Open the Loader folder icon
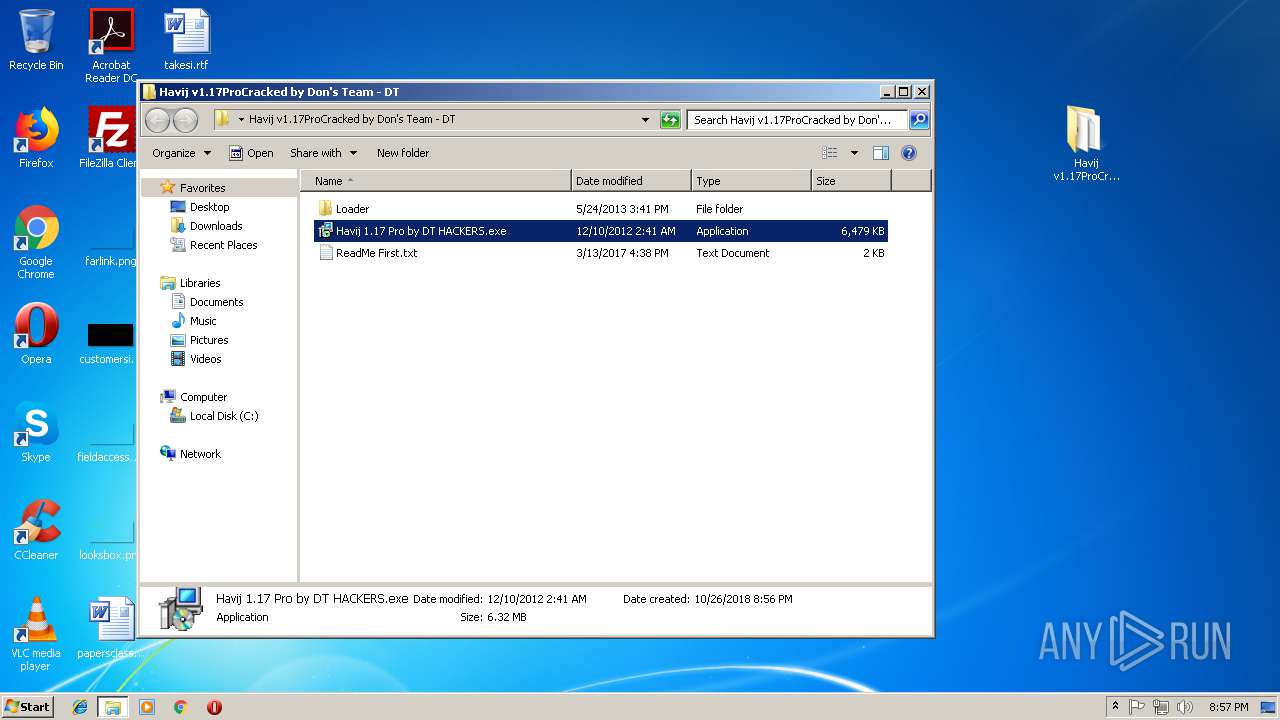1280x720 pixels. pyautogui.click(x=325, y=208)
